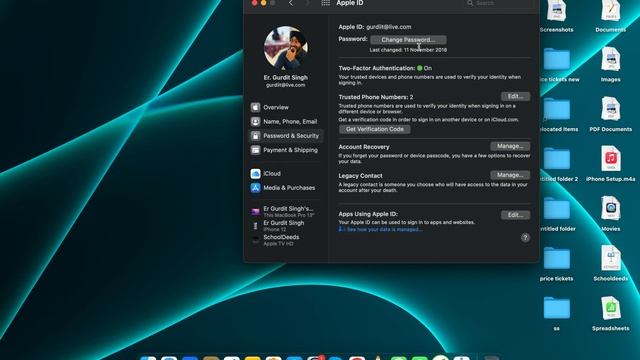Screen dimensions: 640x360
Task: Click the App Store icon beside Media & Purchases
Action: 256,188
